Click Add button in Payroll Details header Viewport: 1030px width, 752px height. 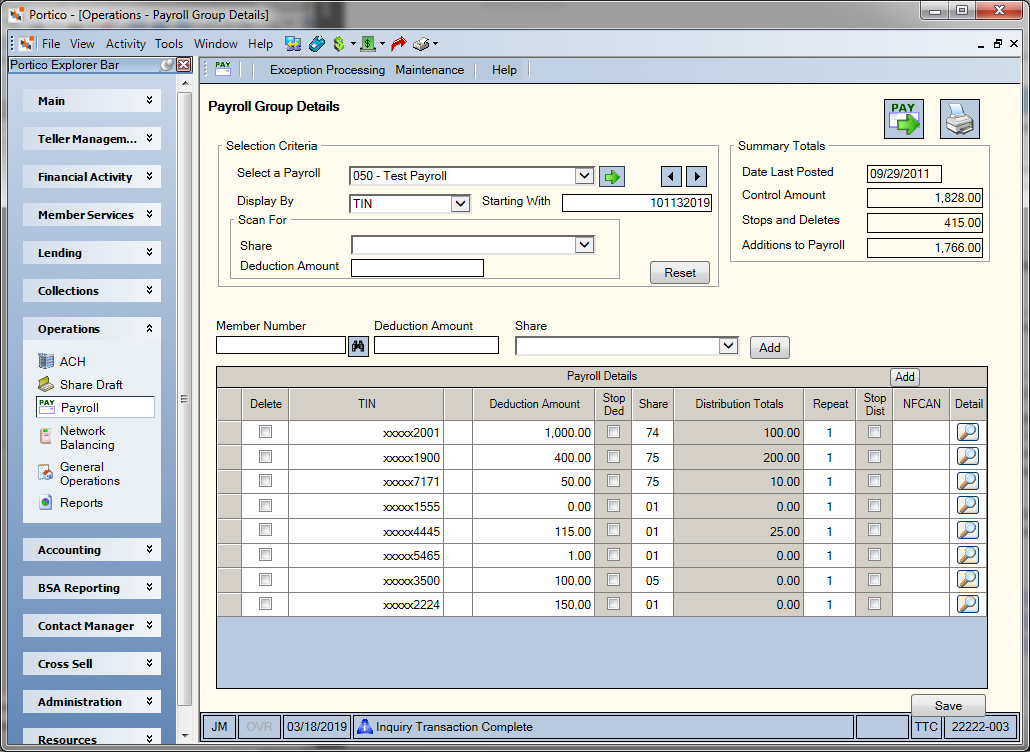point(905,377)
